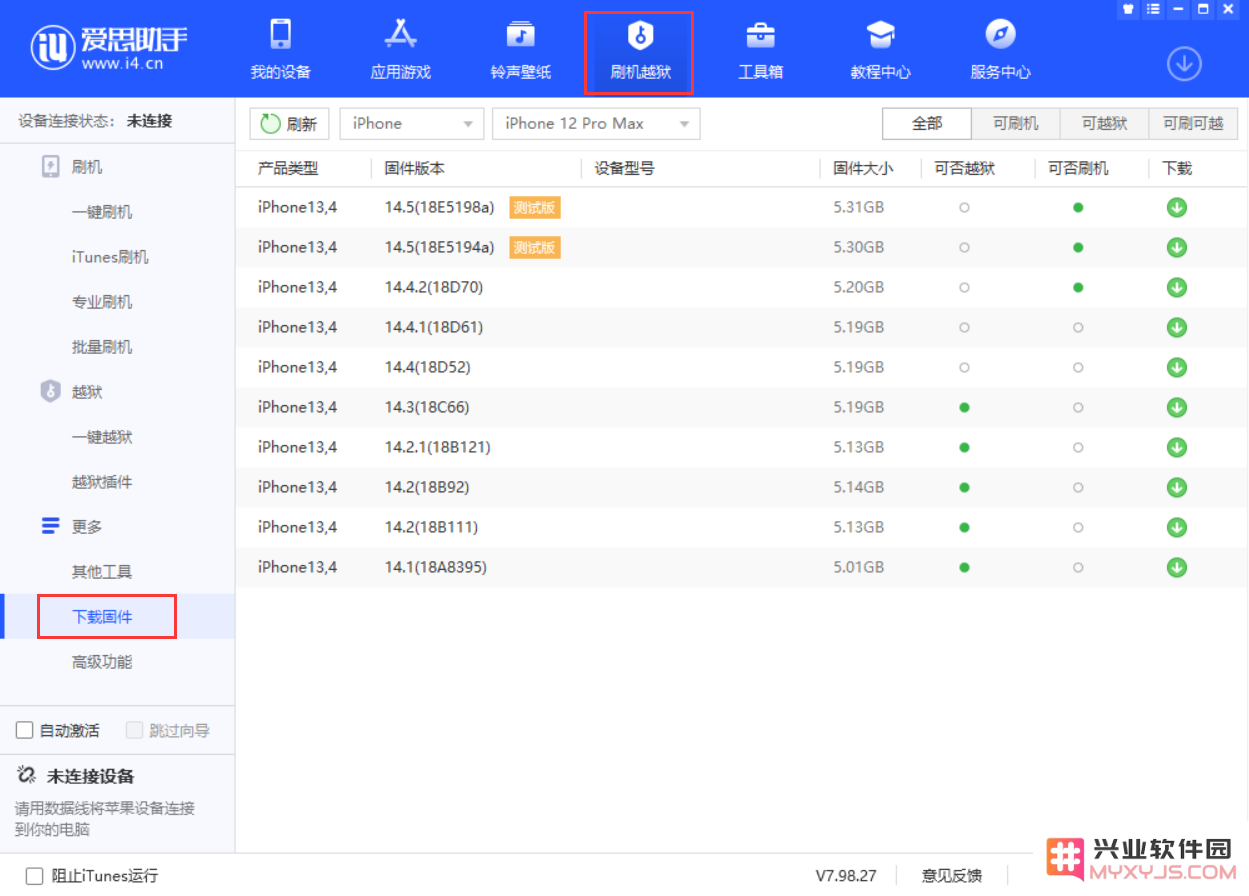Download firmware 14.2(18B92)

pos(1177,488)
